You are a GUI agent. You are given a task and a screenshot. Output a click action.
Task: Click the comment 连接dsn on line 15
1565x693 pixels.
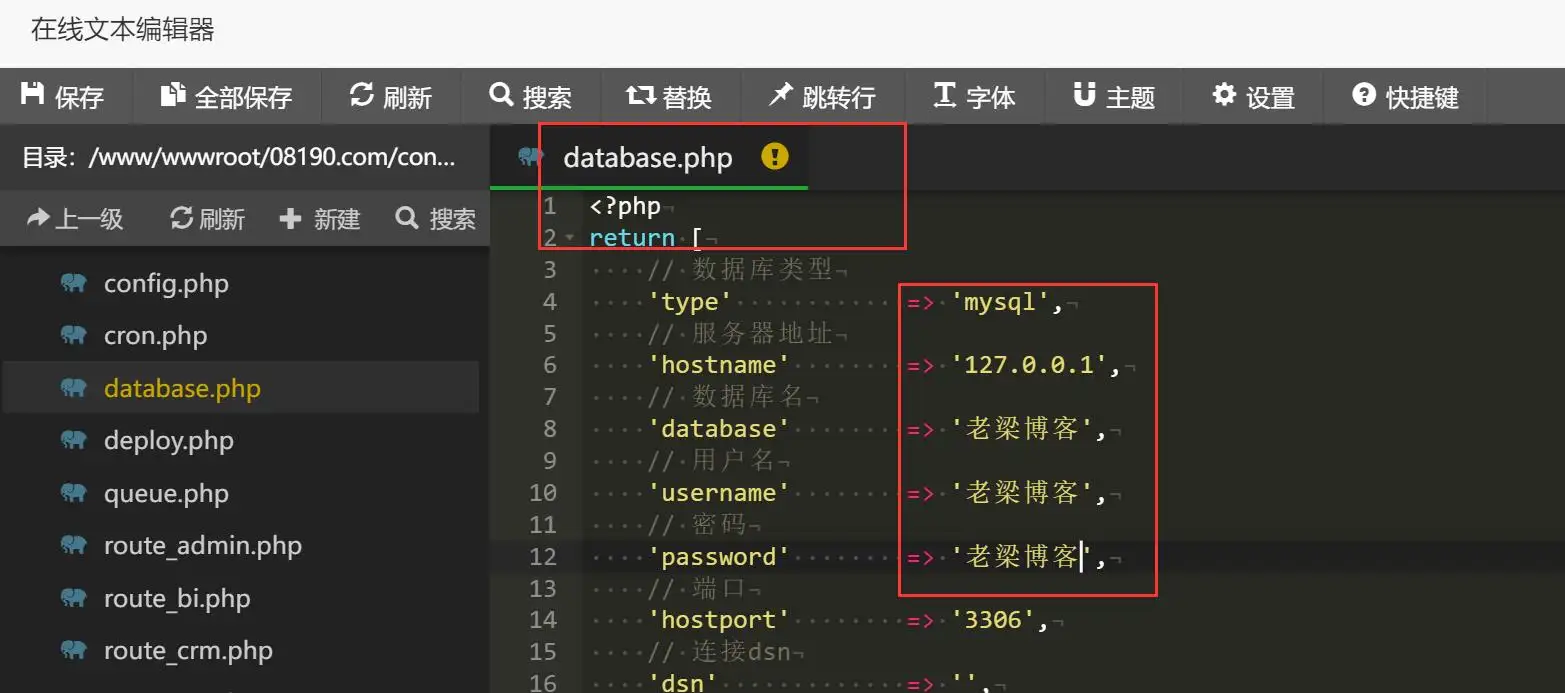pos(741,652)
